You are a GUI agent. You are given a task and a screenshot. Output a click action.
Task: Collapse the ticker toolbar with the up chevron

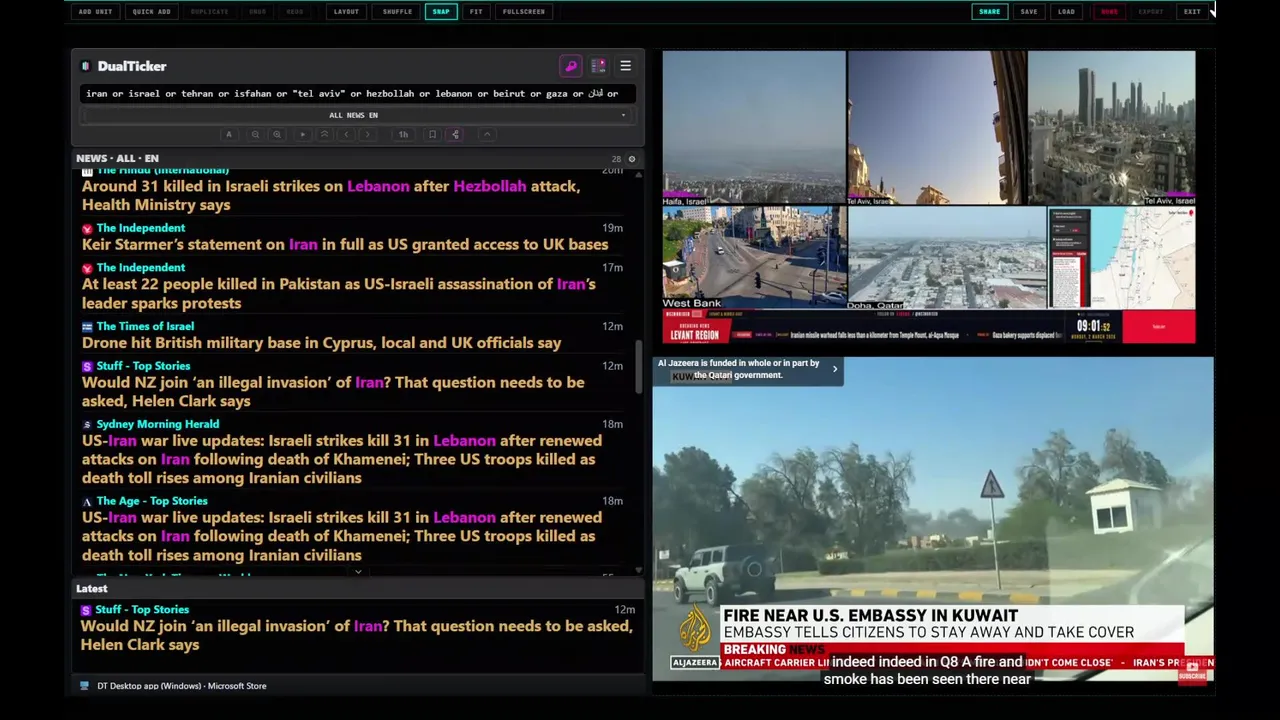tap(487, 134)
